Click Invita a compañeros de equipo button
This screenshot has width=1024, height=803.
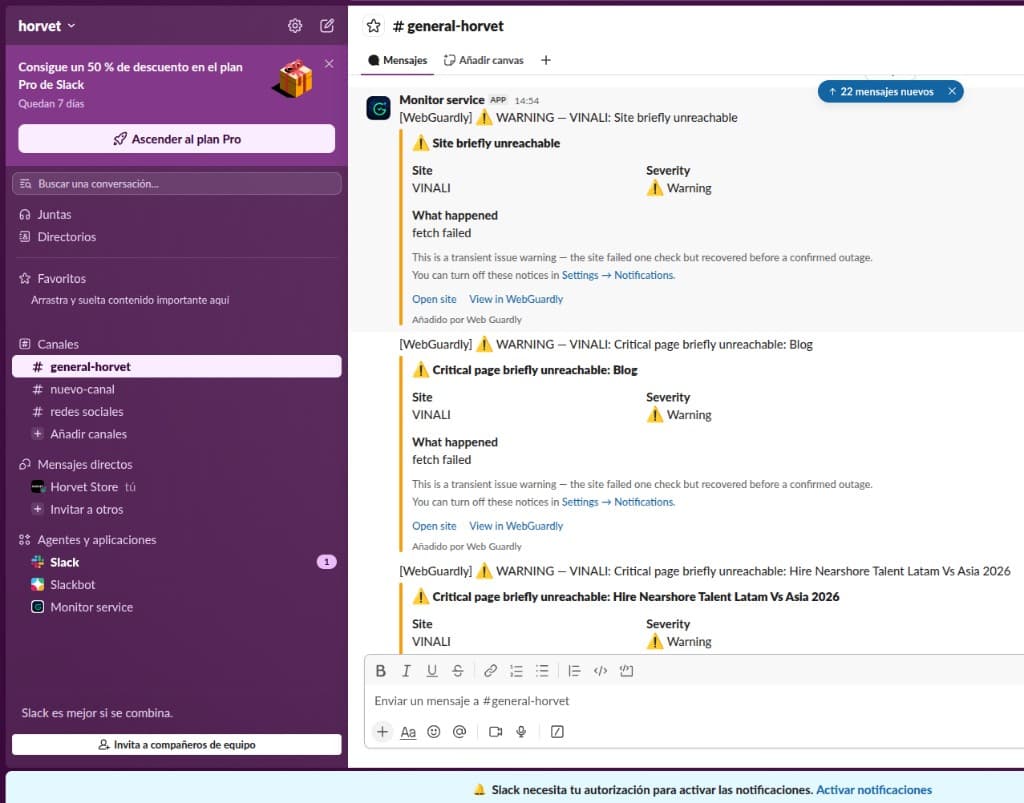point(176,744)
